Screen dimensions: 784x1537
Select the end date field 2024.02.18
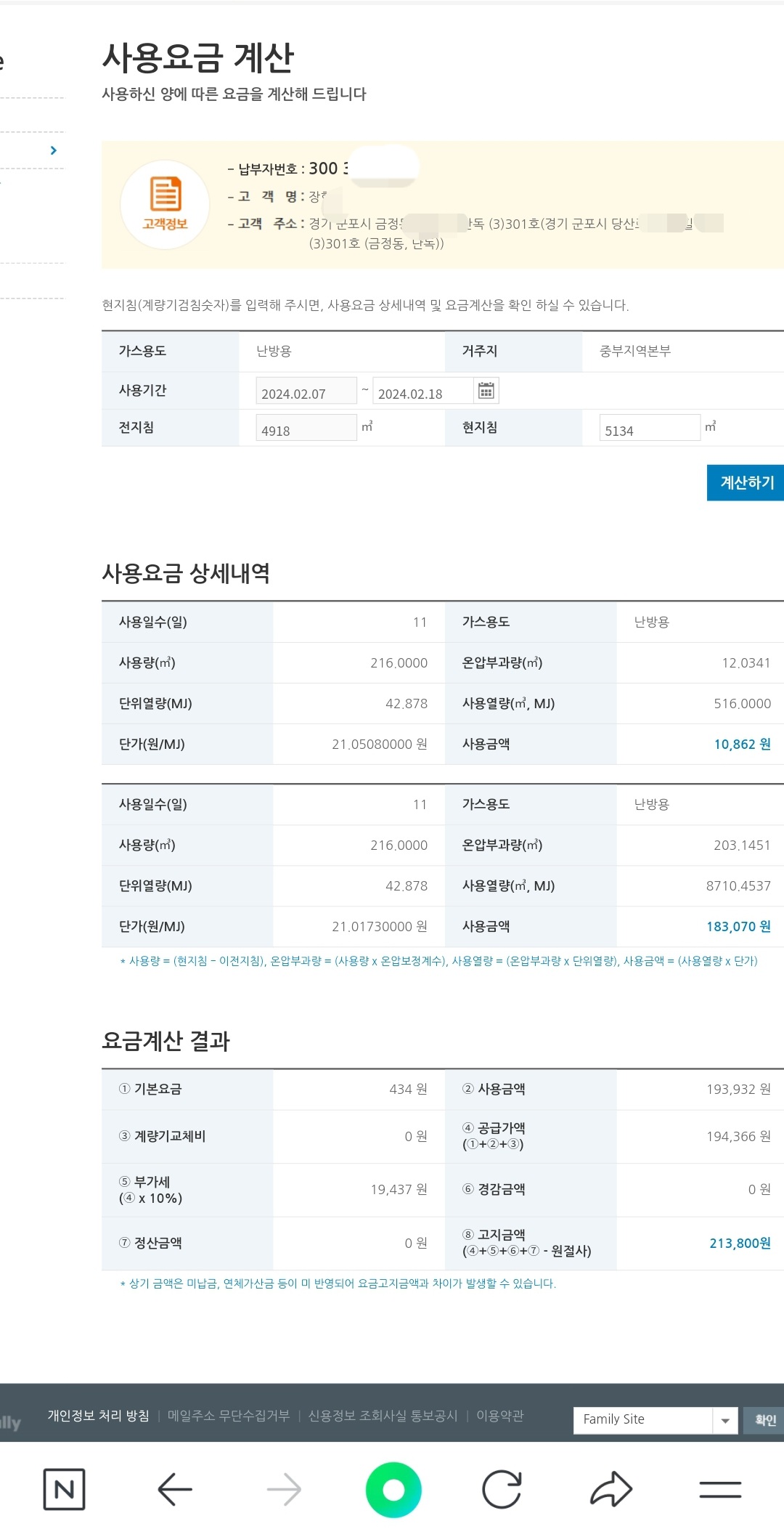click(422, 392)
